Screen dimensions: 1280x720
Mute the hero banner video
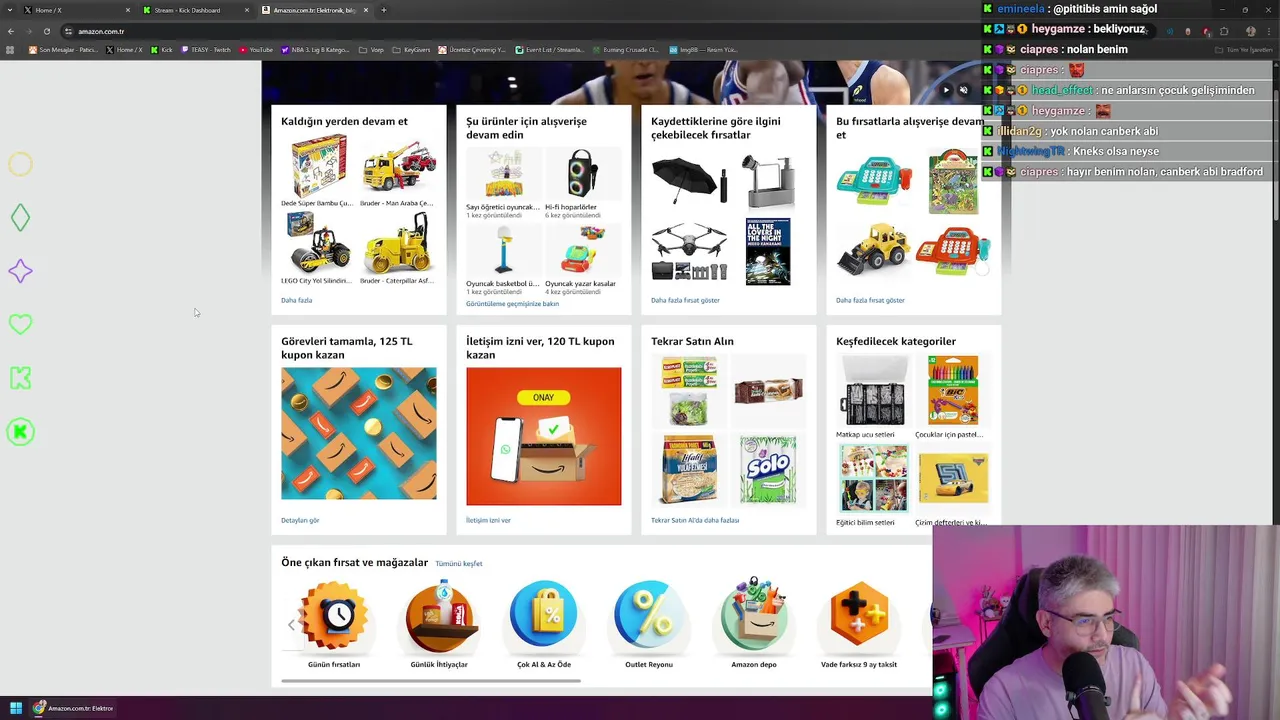click(964, 90)
